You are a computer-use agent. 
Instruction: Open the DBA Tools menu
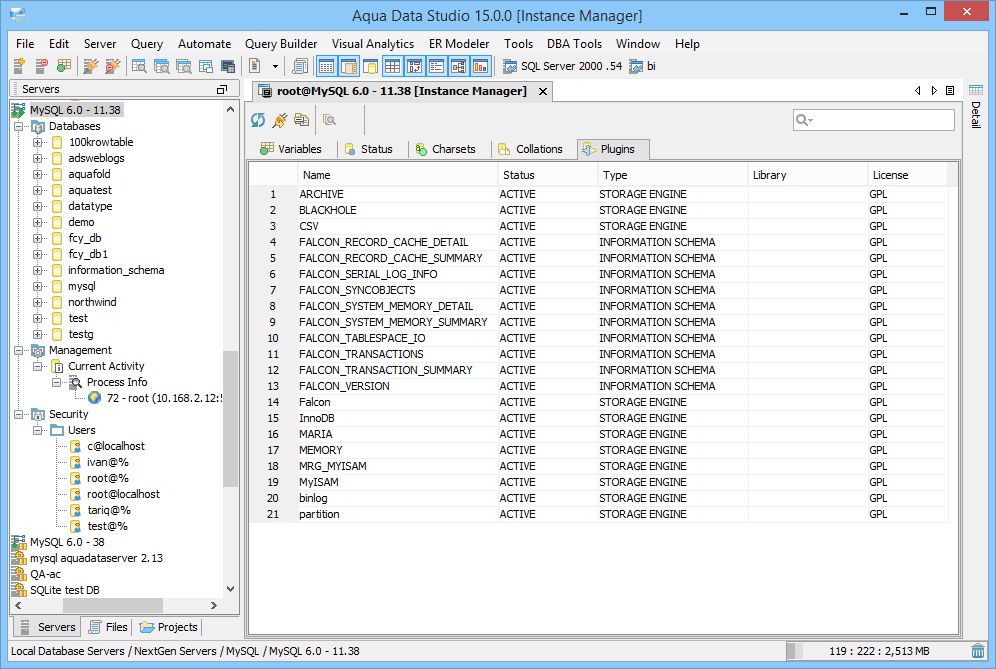[574, 44]
